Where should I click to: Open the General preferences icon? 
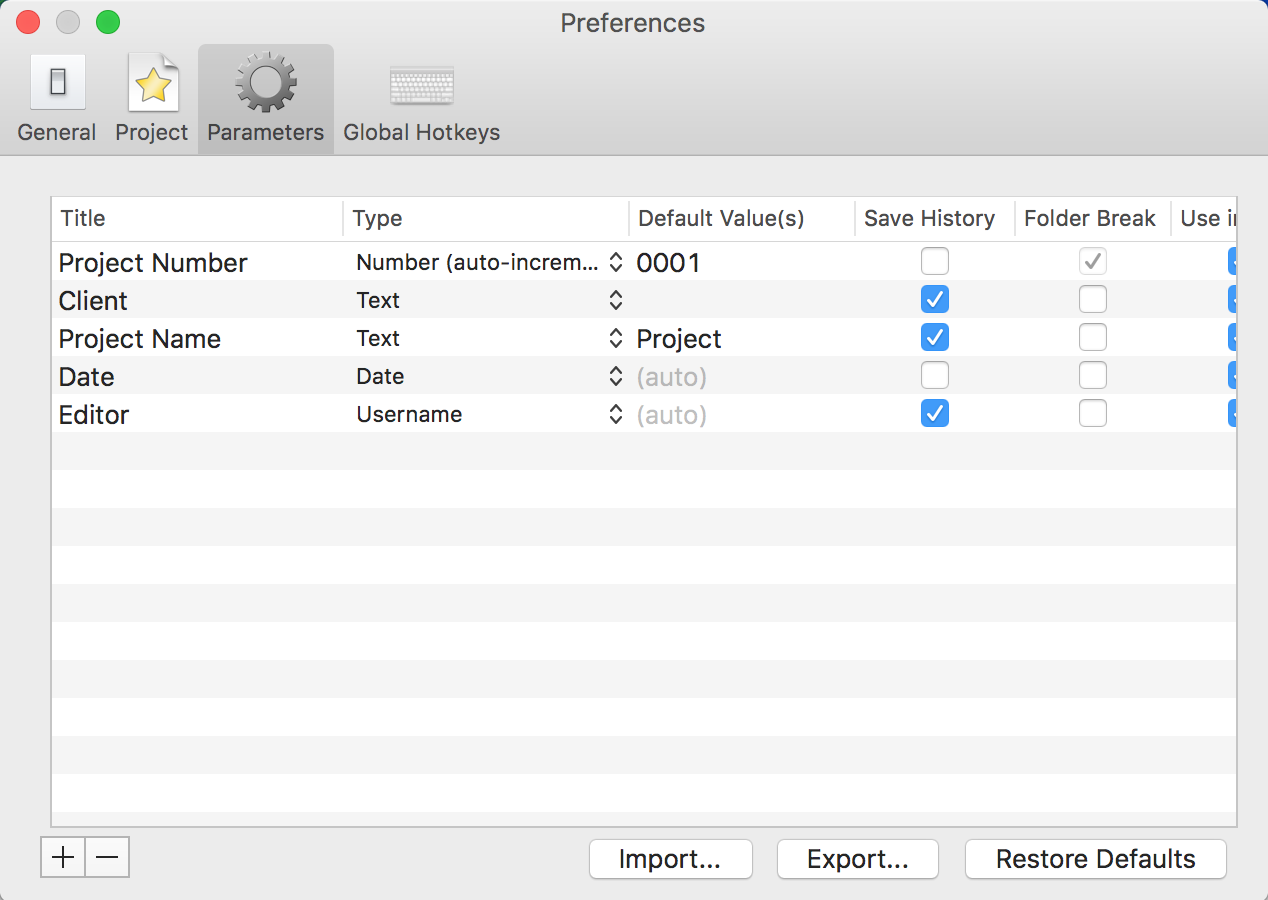(57, 83)
